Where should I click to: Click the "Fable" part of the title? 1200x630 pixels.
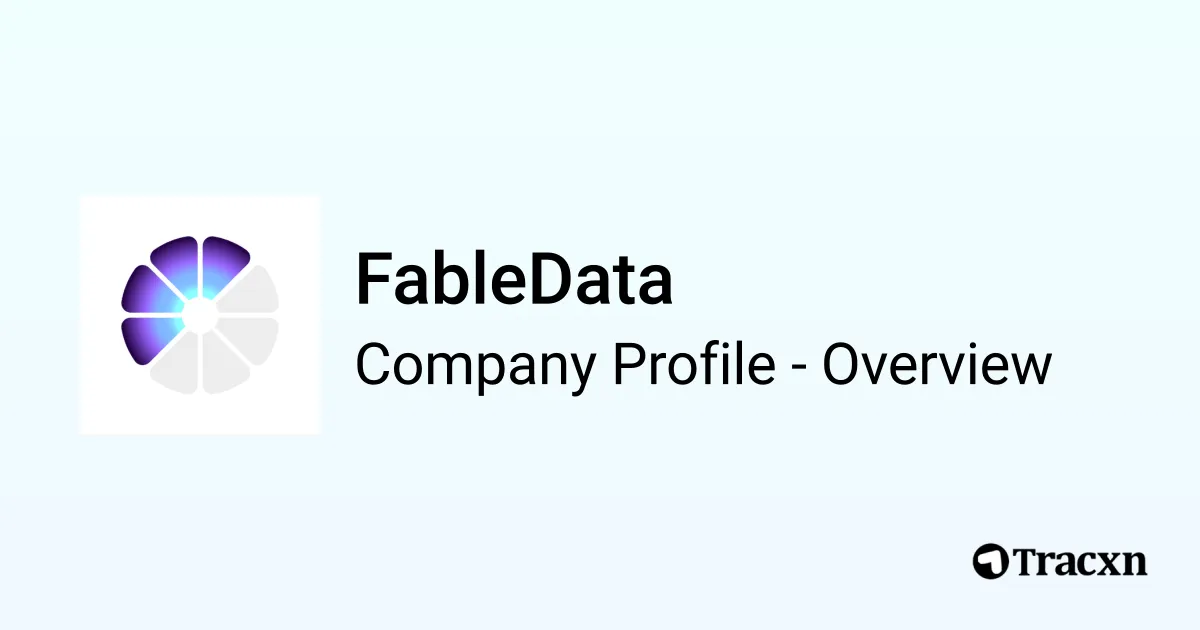(440, 280)
